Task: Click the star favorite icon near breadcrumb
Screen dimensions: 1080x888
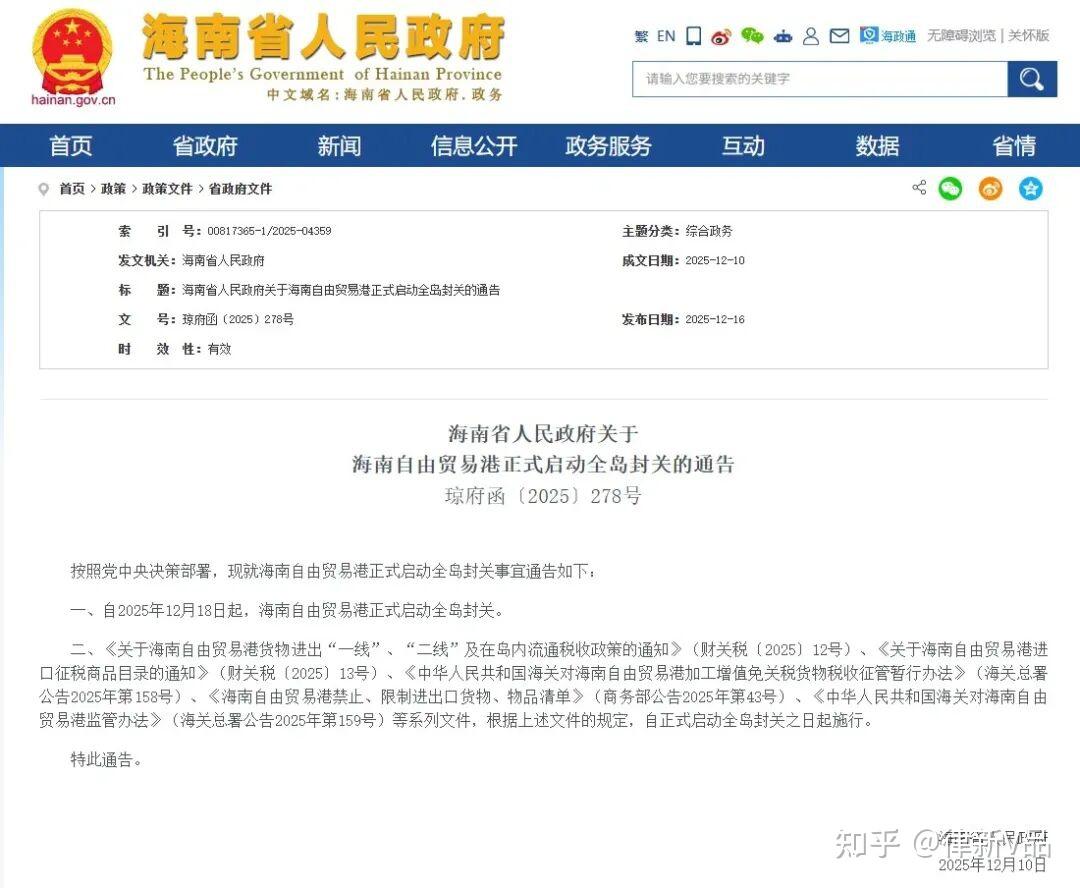Action: [x=1030, y=188]
